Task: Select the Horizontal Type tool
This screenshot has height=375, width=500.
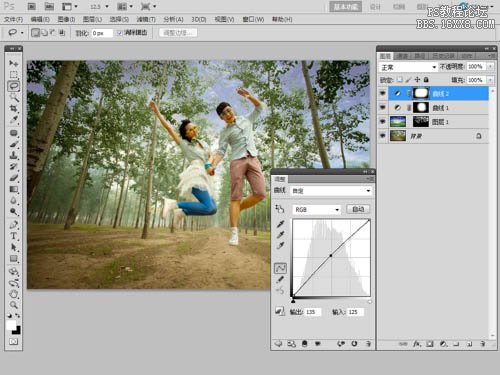Action: 14,236
